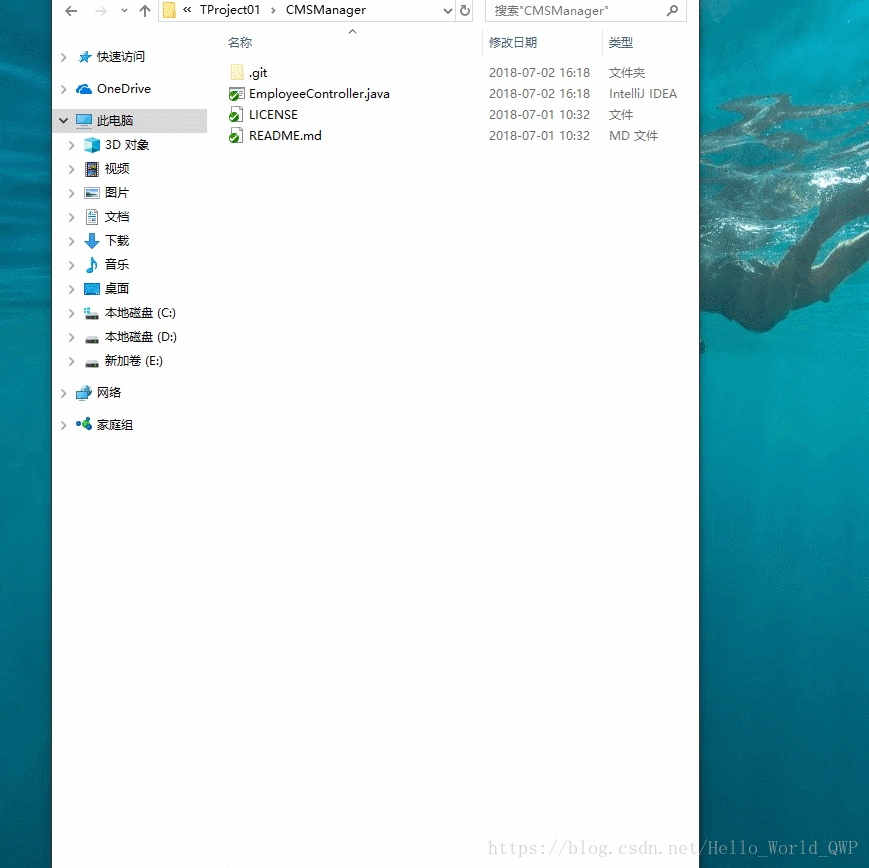Open the 图片 pictures icon
869x868 pixels.
click(91, 193)
